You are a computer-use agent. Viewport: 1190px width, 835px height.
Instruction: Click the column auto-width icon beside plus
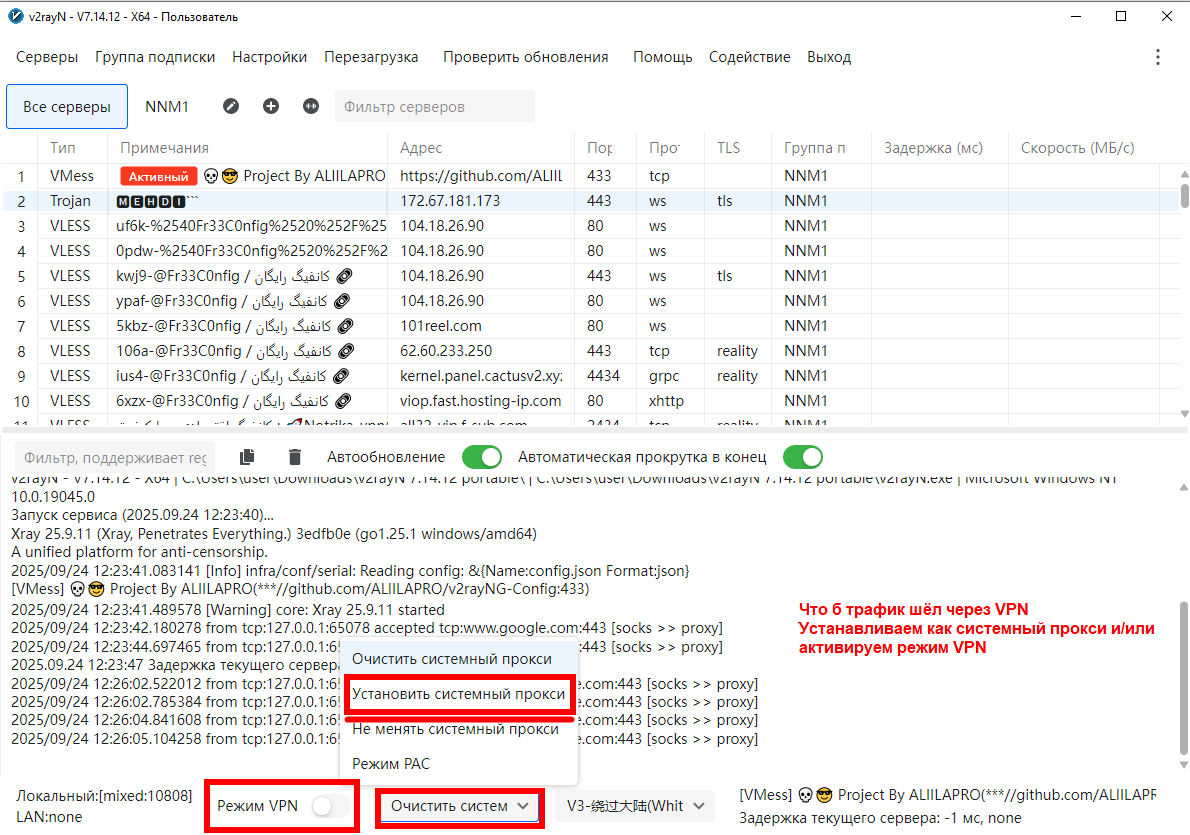click(x=311, y=106)
